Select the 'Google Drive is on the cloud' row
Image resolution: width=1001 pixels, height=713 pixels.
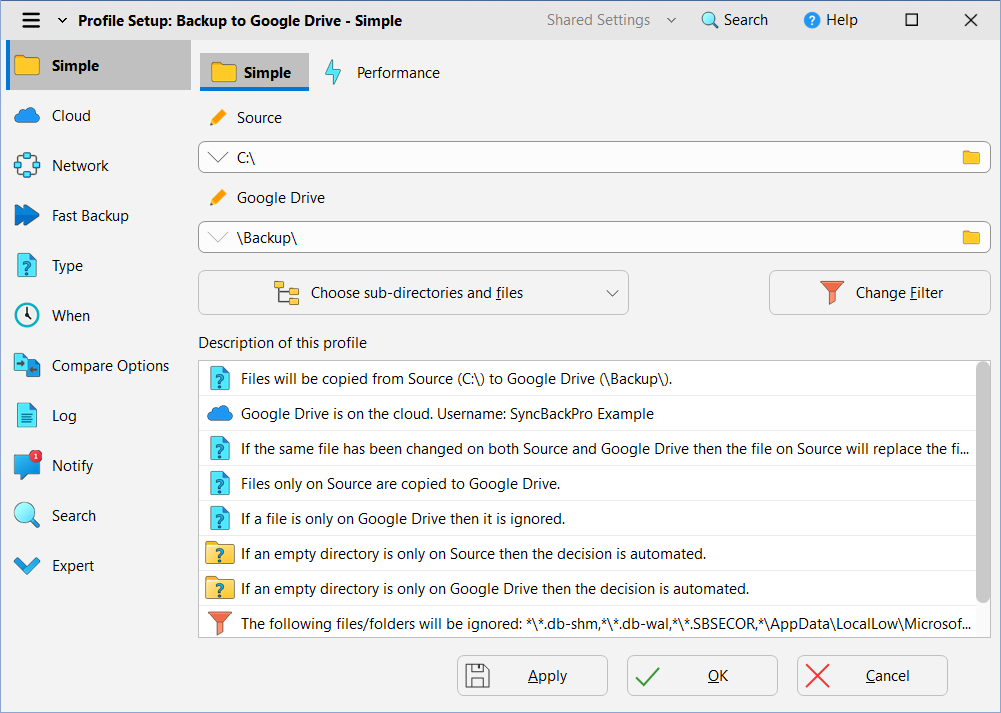pos(587,414)
